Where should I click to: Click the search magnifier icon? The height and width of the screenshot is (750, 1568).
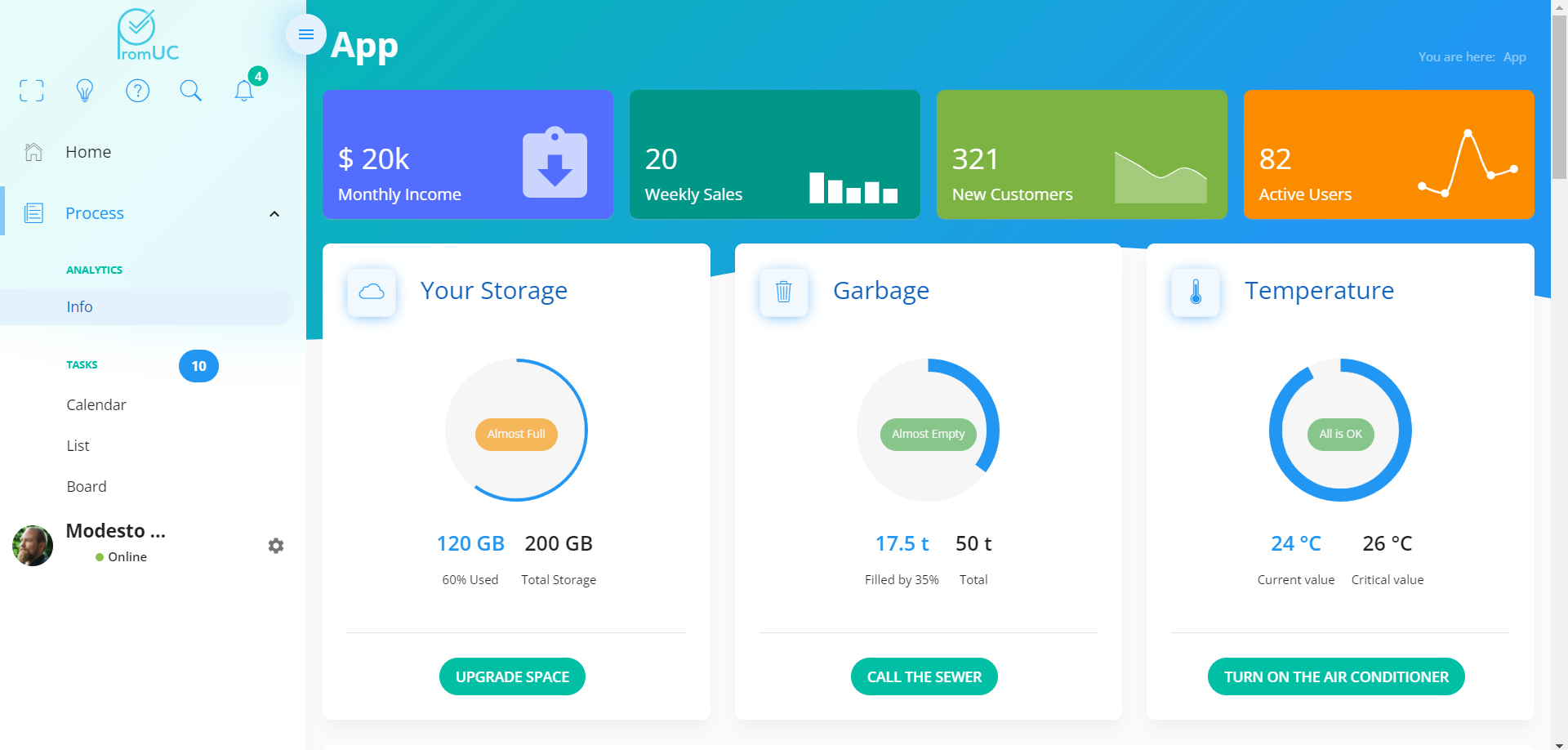190,91
